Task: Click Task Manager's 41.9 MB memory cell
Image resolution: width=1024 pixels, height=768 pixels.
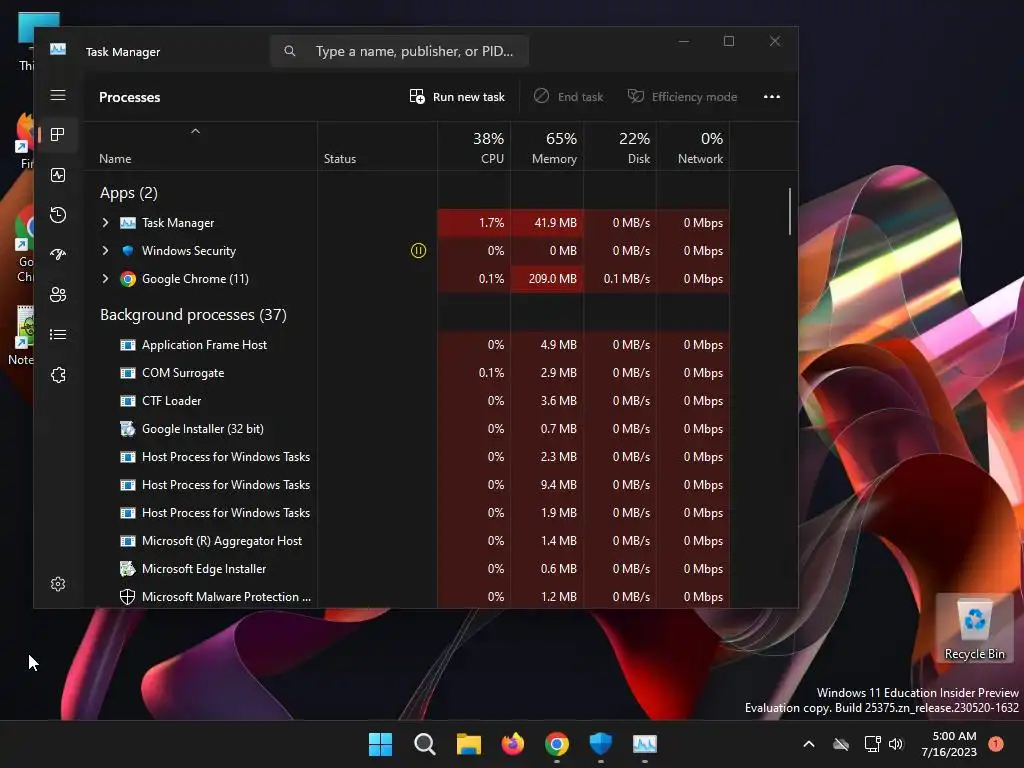Action: (x=547, y=223)
